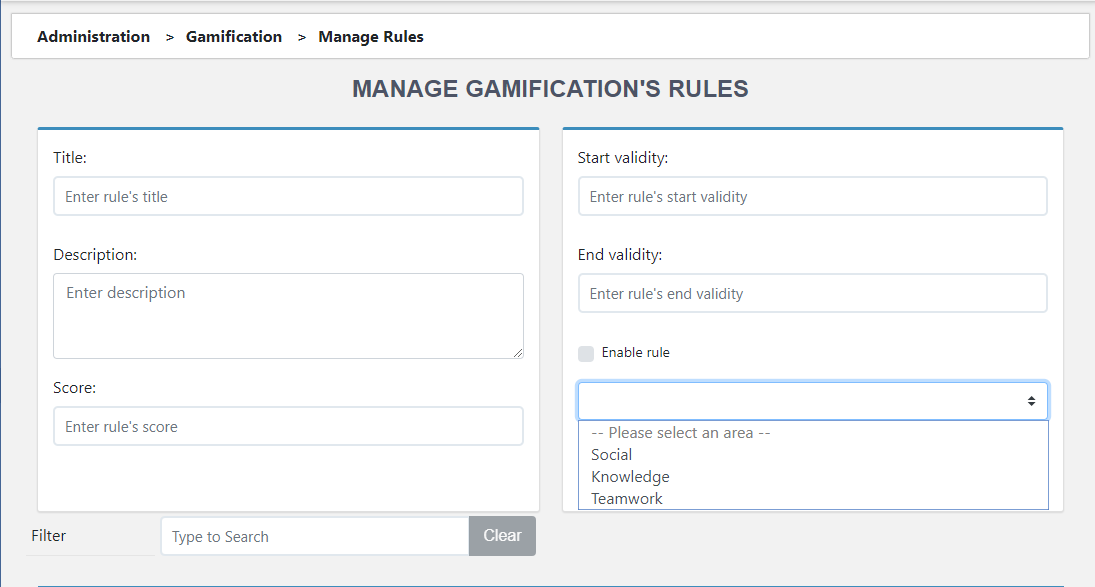Click the 'Description:' label
The height and width of the screenshot is (587, 1095).
pyautogui.click(x=95, y=255)
